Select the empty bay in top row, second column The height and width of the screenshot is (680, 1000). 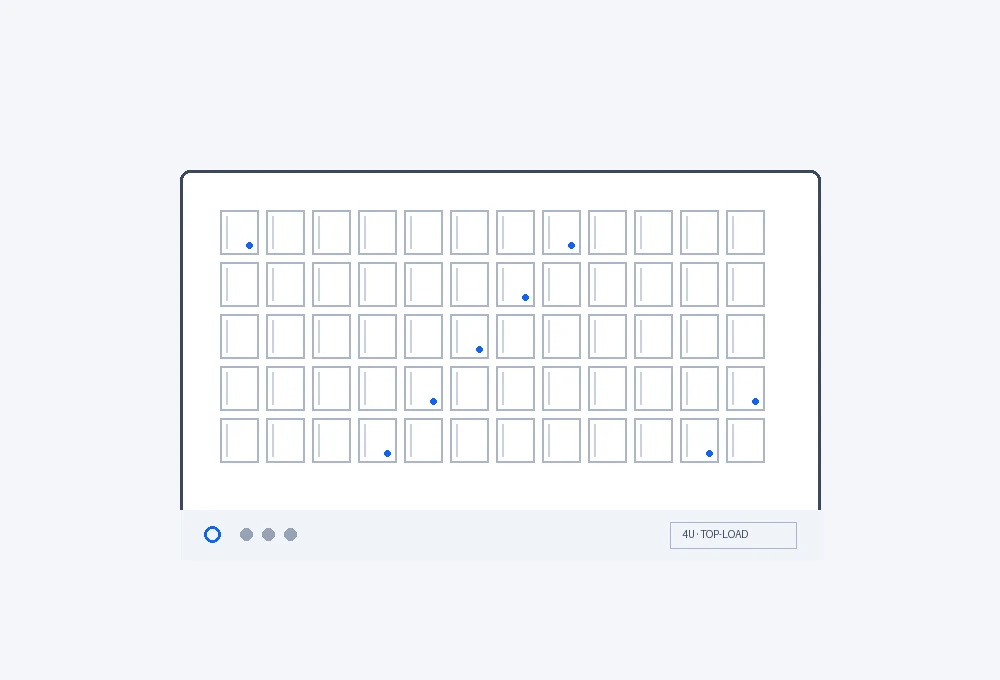[286, 232]
